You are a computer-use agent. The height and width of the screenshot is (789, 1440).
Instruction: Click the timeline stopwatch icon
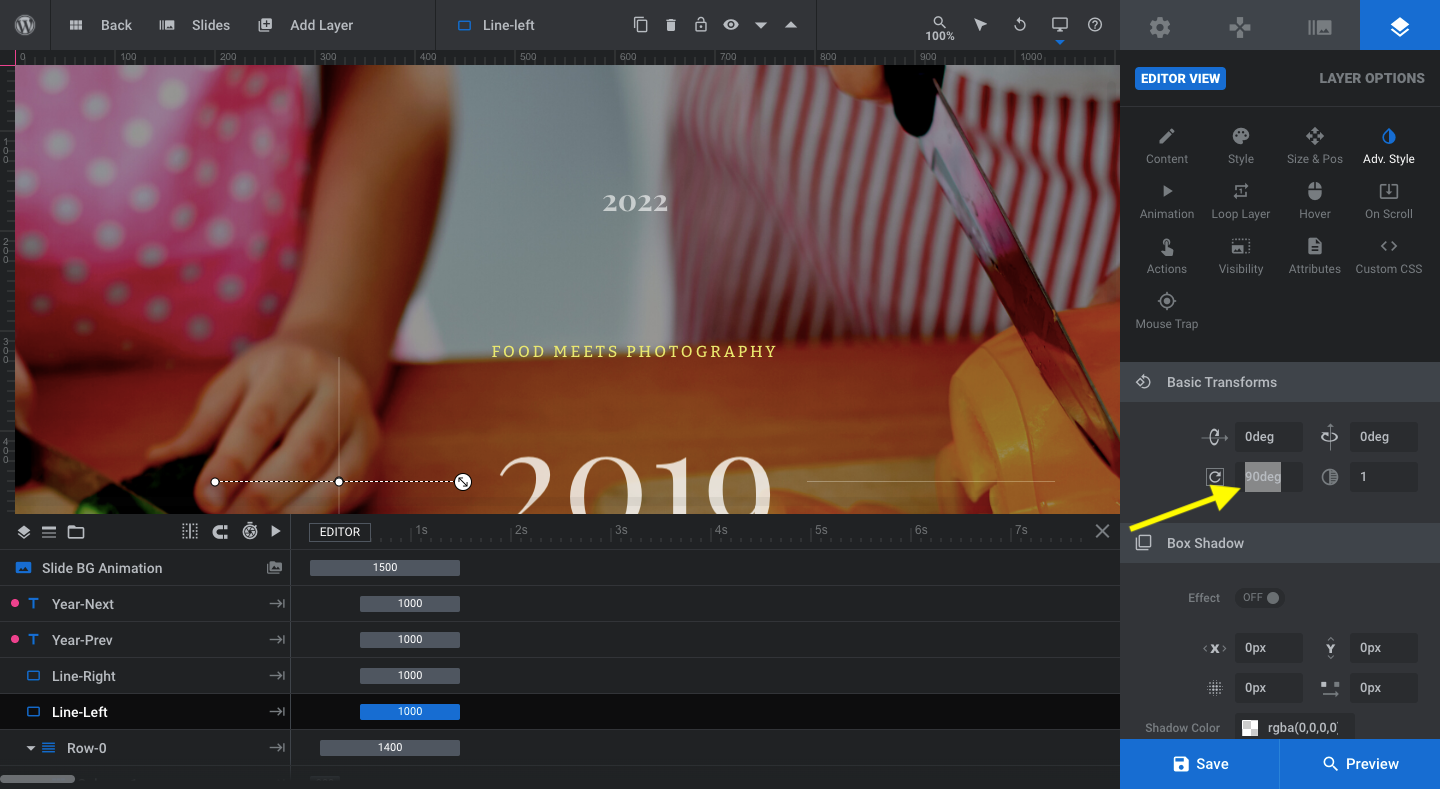click(x=250, y=531)
